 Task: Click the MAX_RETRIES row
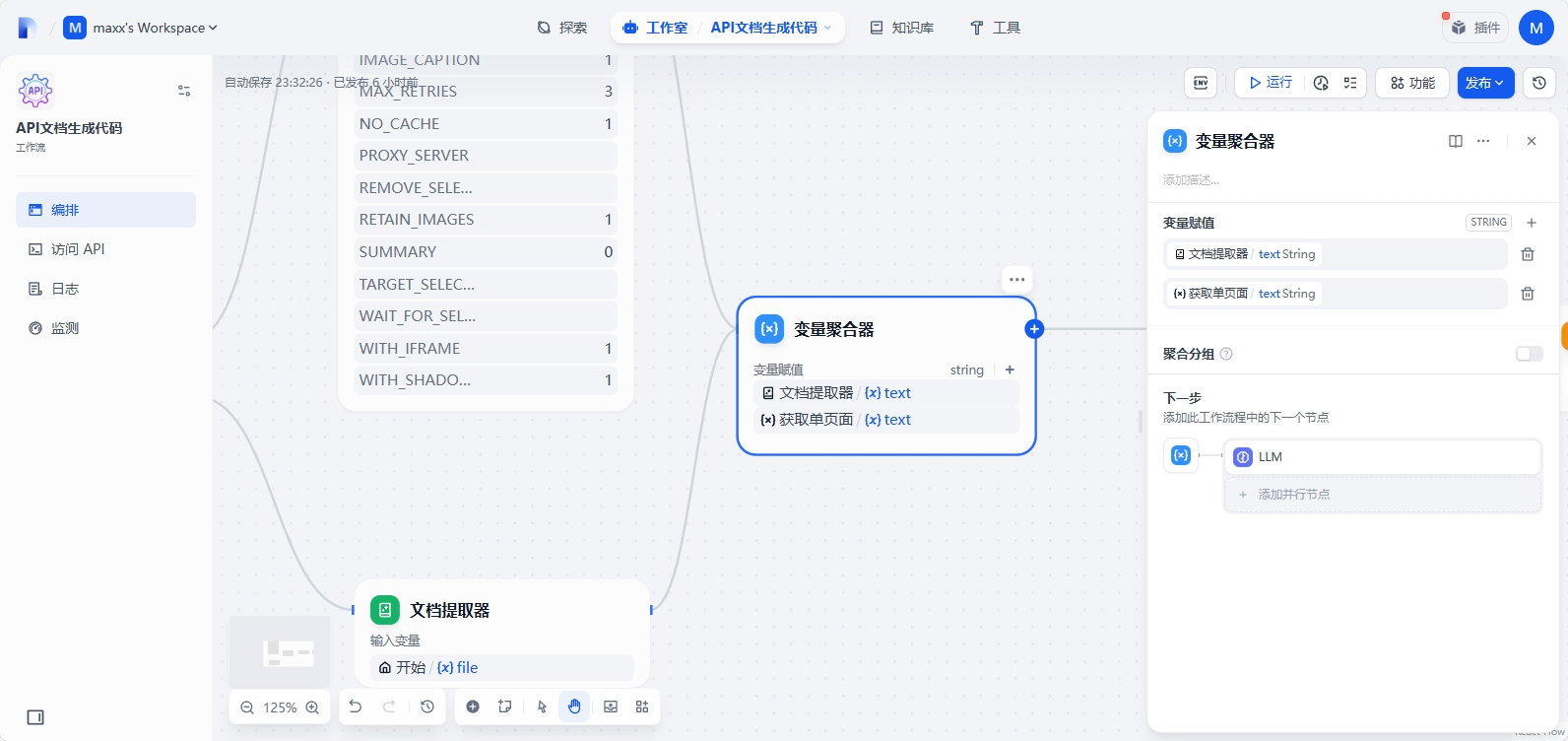[x=486, y=92]
